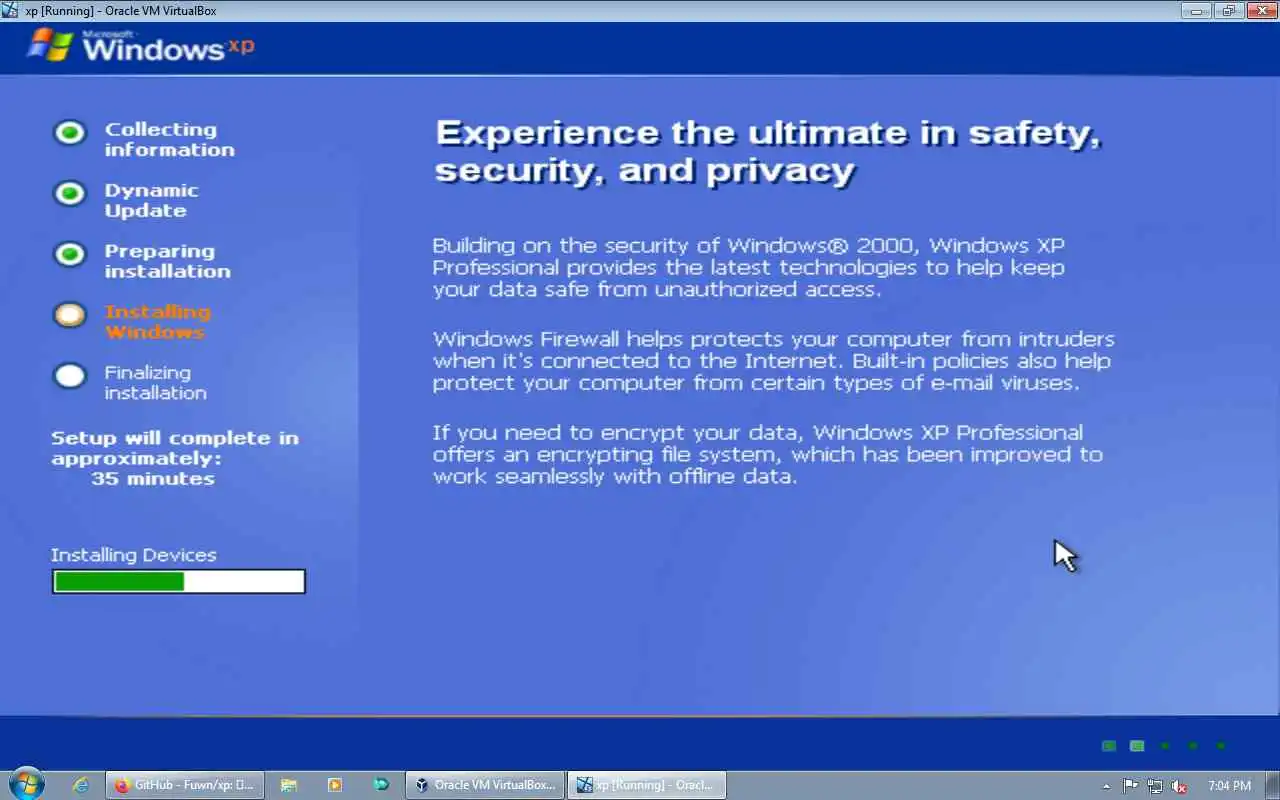Open the Action Center flag icon
This screenshot has width=1280, height=800.
pyautogui.click(x=1130, y=786)
